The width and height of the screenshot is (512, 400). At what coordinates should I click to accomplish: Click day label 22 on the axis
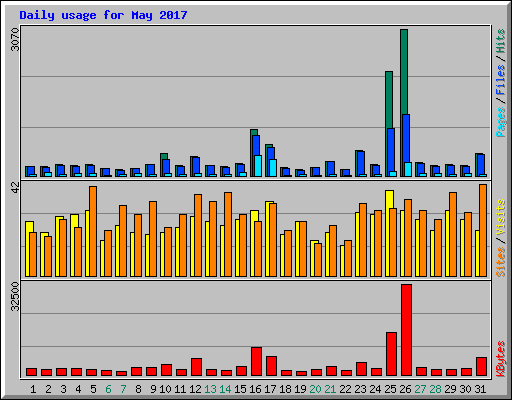coord(345,389)
